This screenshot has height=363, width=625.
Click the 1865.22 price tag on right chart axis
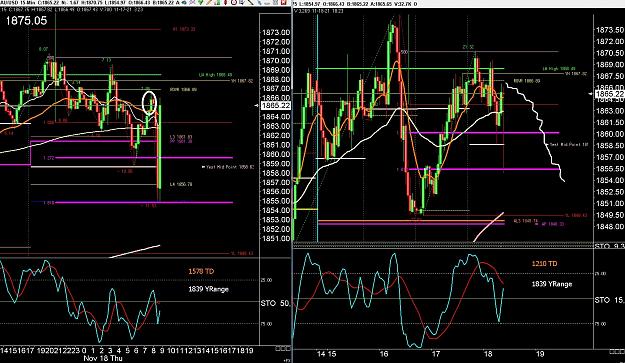[609, 94]
